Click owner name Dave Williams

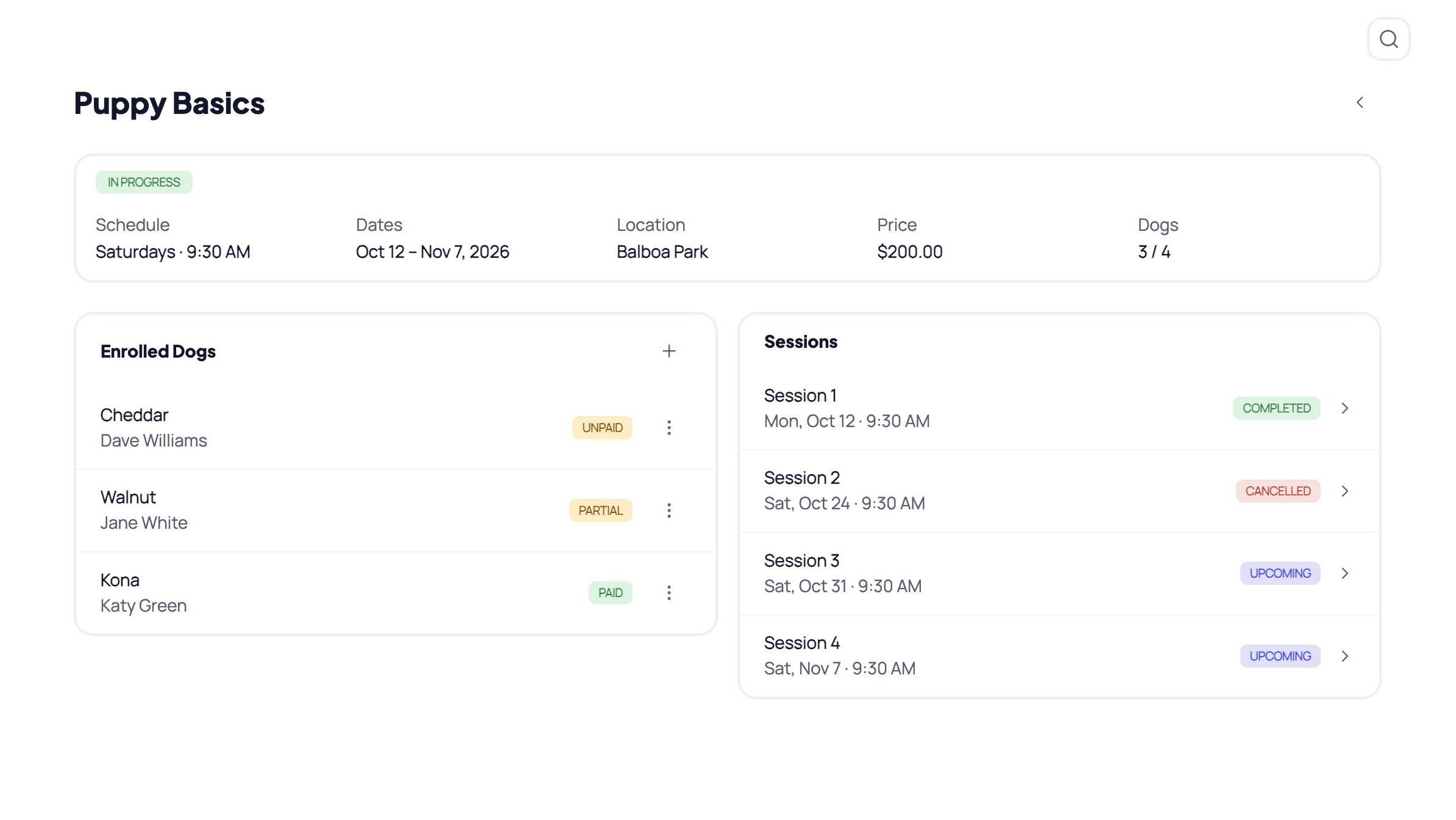point(154,440)
